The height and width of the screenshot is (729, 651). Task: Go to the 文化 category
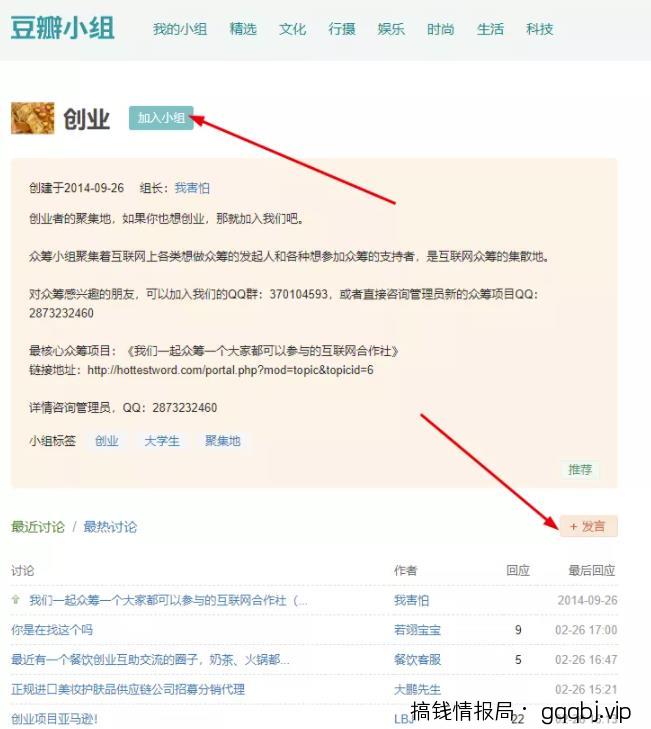click(x=292, y=29)
